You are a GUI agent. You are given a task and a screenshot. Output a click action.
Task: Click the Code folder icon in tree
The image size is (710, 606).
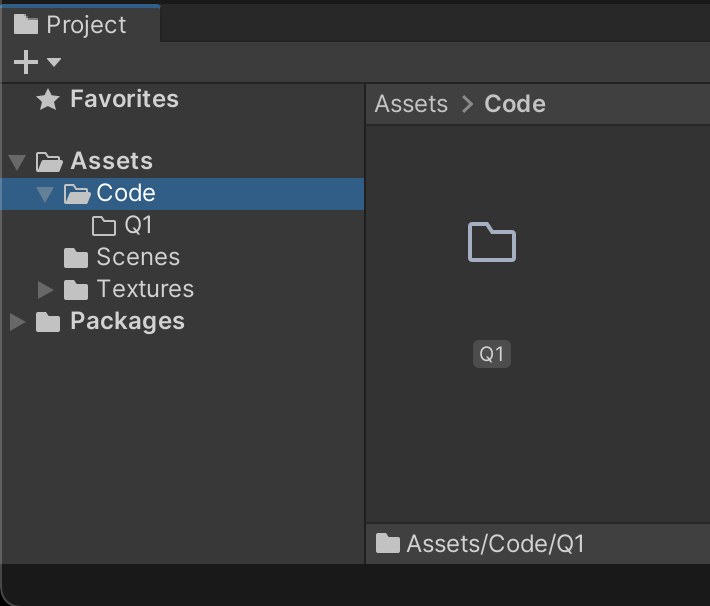point(77,193)
